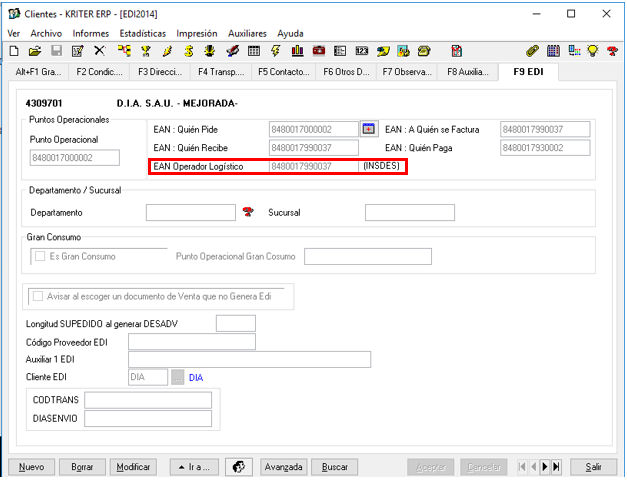The width and height of the screenshot is (627, 480).
Task: Click the Código Proveedor EDI field
Action: coord(192,342)
